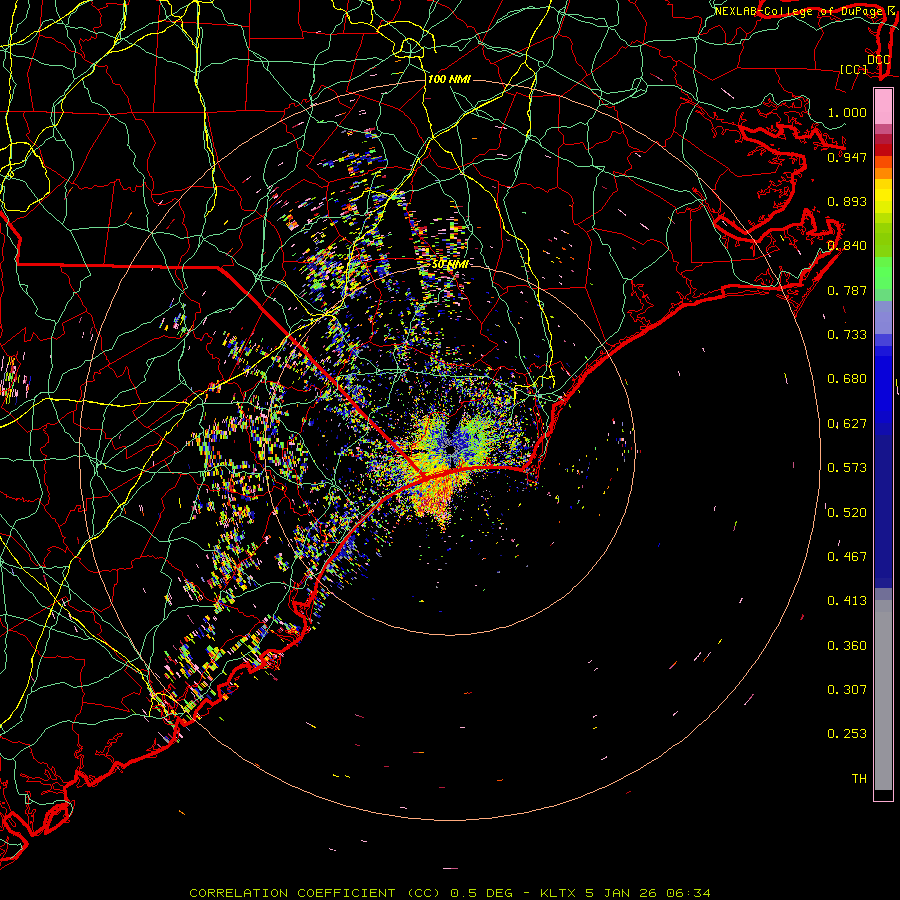Image resolution: width=900 pixels, height=900 pixels.
Task: Click the 0.573 color scale value
Action: 847,468
